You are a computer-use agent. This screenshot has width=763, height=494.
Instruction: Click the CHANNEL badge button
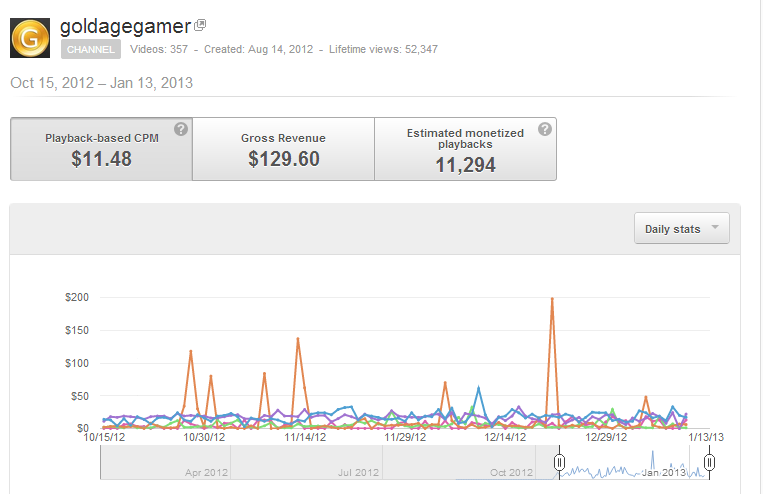91,50
